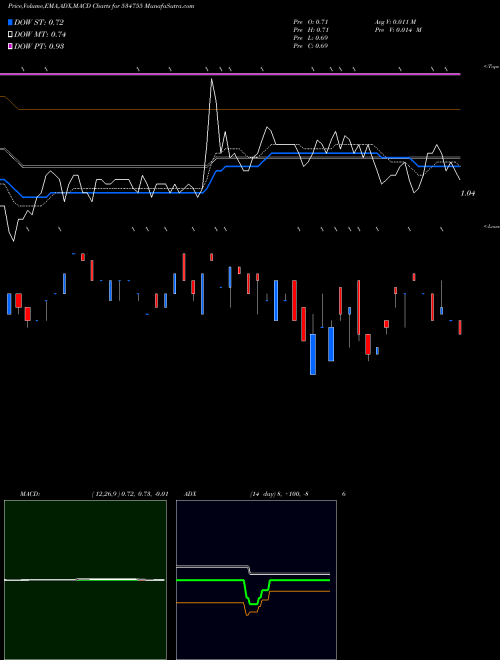The height and width of the screenshot is (660, 500).
Task: Click the MACD '(12,26,9)' values text
Action: click(130, 494)
